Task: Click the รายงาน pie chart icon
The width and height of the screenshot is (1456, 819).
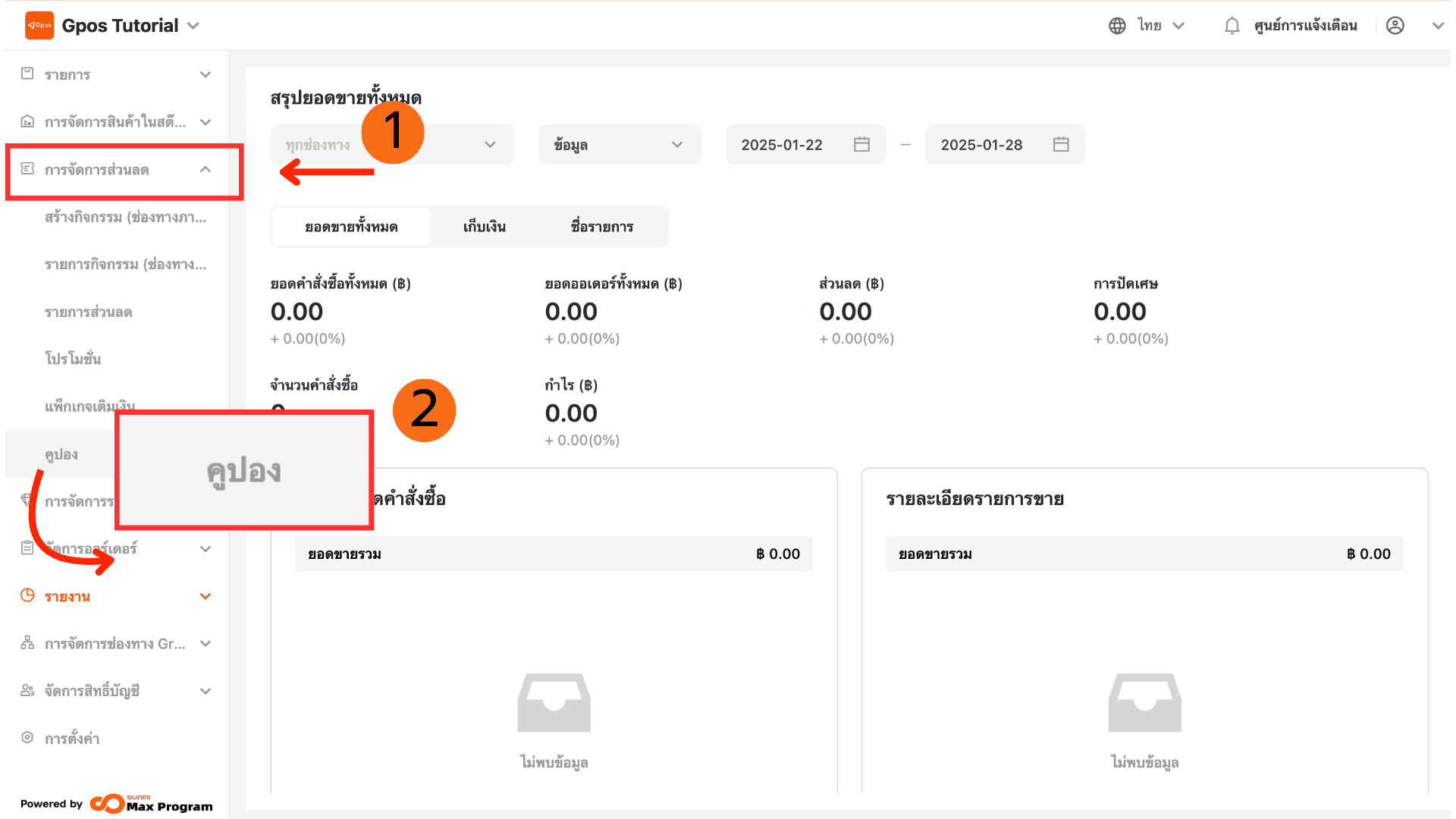Action: pyautogui.click(x=27, y=595)
